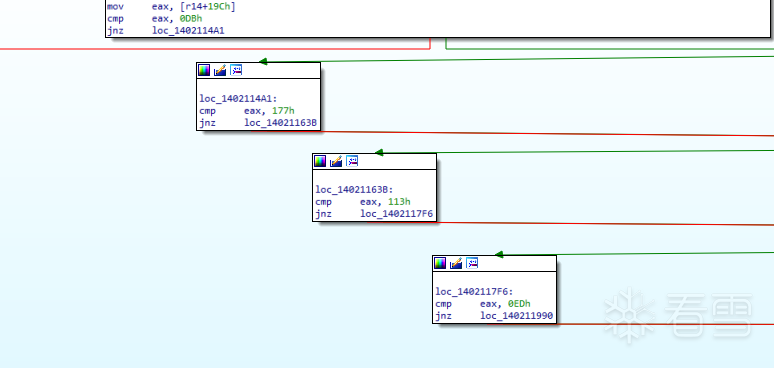Select label loc_1402117F6: in node
Viewport: 774px width, 368px height.
[x=474, y=292]
